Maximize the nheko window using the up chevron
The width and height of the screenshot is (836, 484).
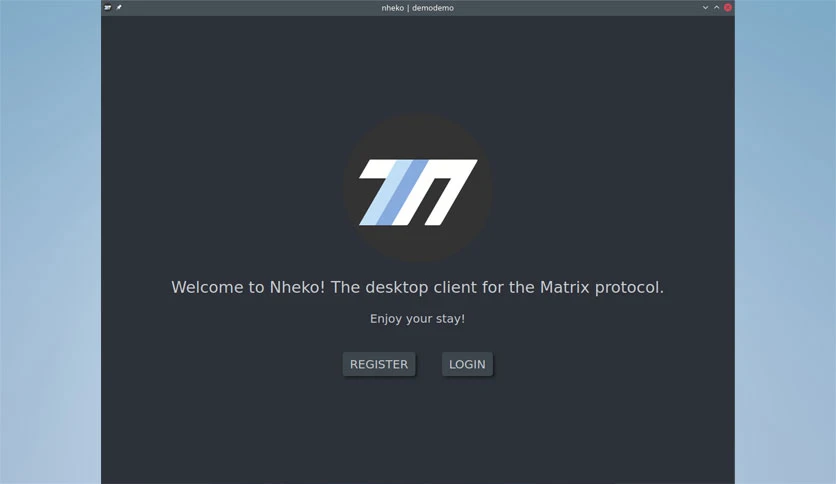(717, 7)
